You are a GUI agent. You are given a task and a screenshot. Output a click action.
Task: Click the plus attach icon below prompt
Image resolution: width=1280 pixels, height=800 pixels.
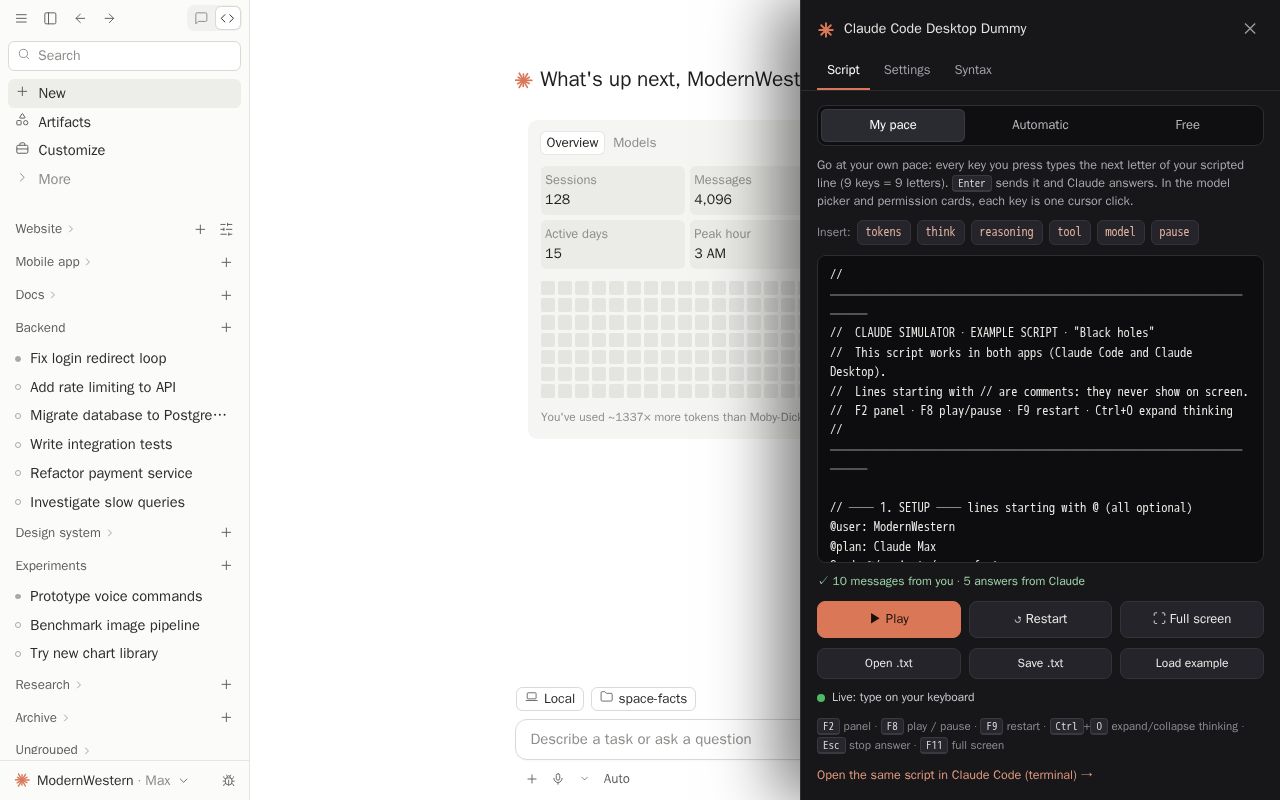(x=532, y=779)
